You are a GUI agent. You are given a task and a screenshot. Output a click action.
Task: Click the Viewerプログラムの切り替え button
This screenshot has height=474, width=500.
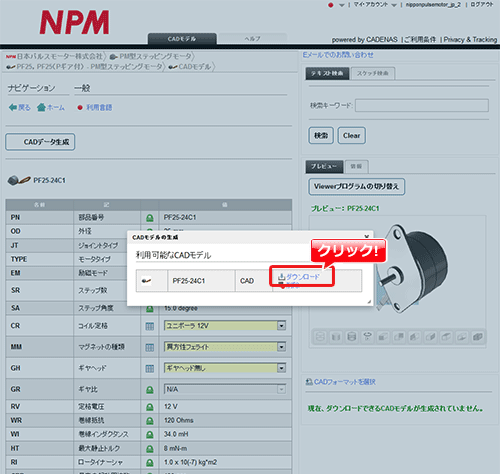click(x=357, y=186)
